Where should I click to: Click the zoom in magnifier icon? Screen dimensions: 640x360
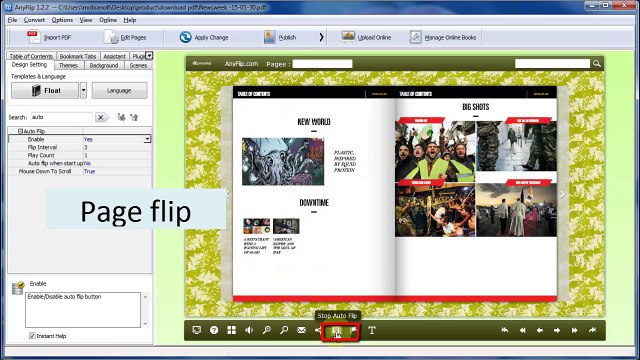[x=267, y=330]
